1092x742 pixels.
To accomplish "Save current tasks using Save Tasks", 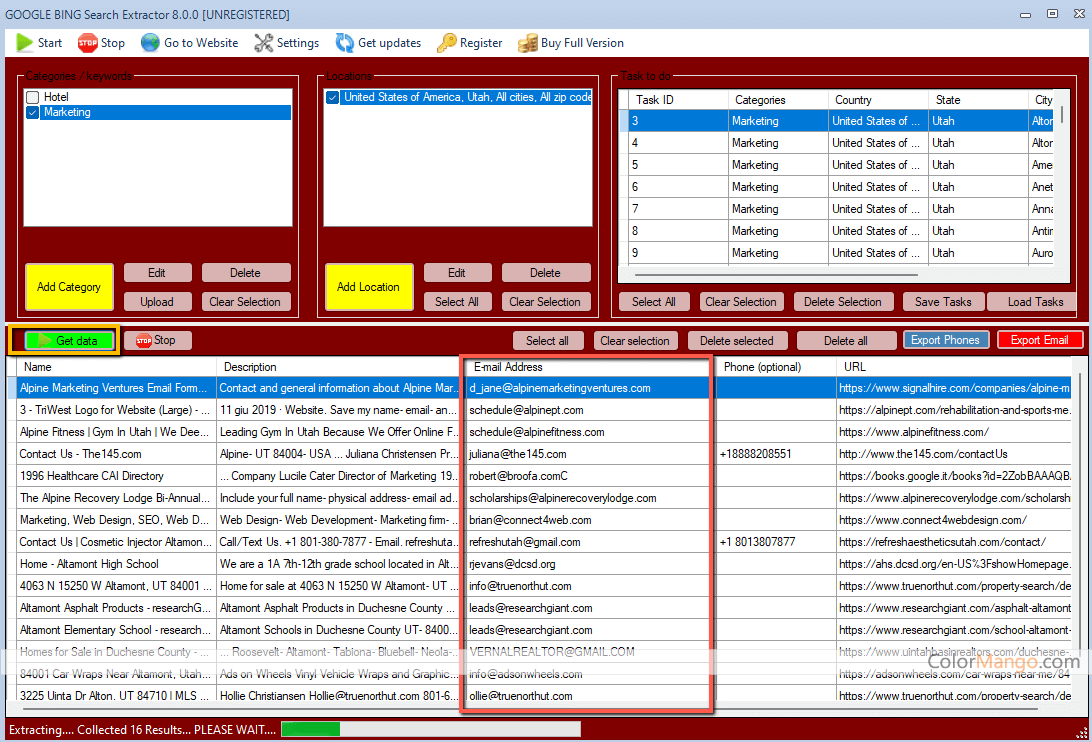I will 943,301.
